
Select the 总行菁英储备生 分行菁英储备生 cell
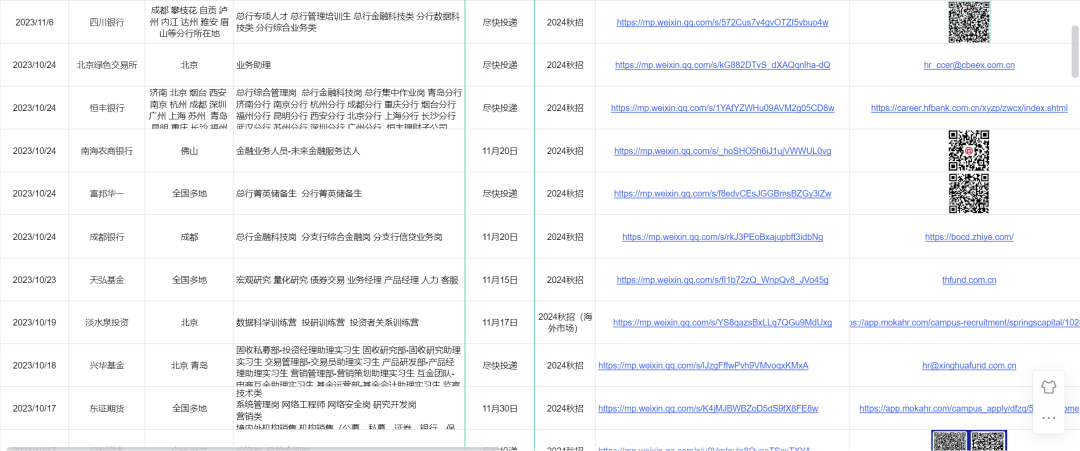(x=349, y=194)
